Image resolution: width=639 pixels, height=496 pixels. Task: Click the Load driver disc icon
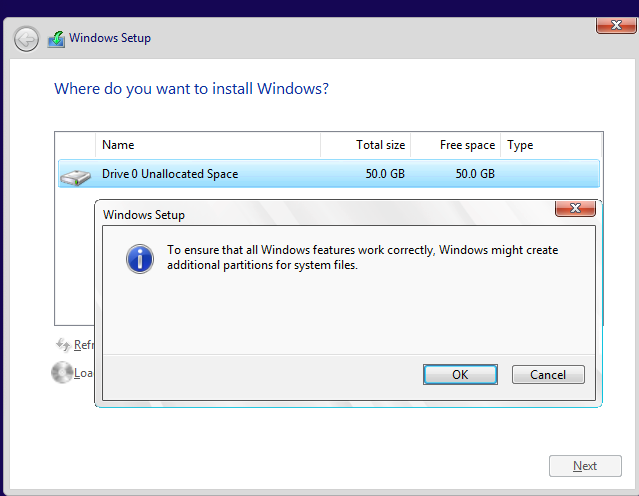click(x=62, y=372)
